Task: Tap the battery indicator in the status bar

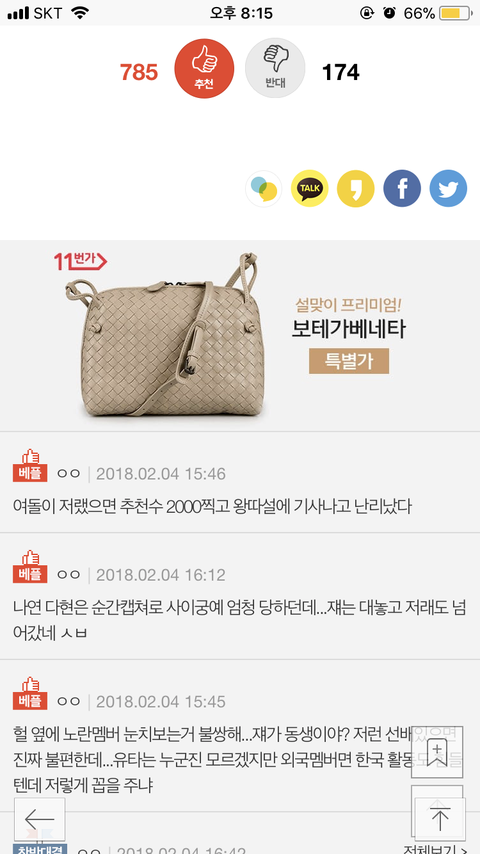Action: (x=455, y=13)
